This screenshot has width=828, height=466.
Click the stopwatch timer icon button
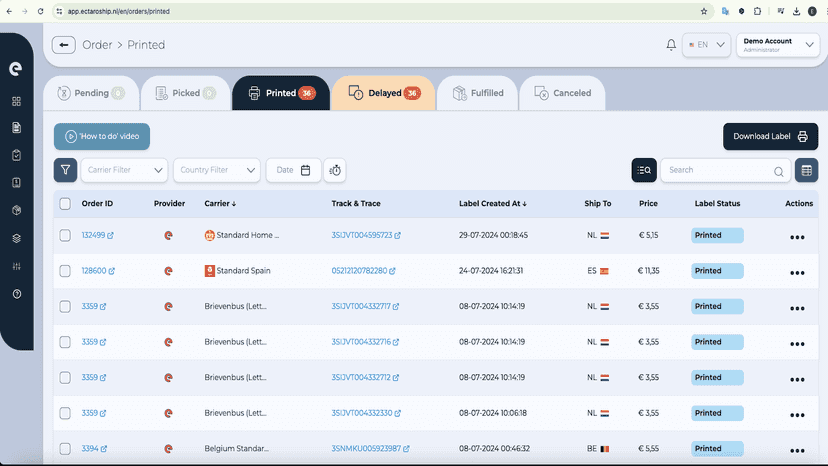[335, 170]
